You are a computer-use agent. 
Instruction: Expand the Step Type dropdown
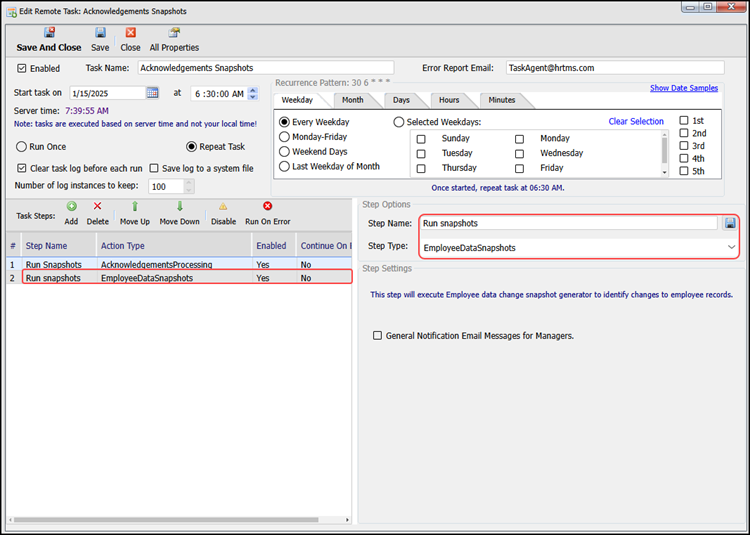click(x=731, y=247)
